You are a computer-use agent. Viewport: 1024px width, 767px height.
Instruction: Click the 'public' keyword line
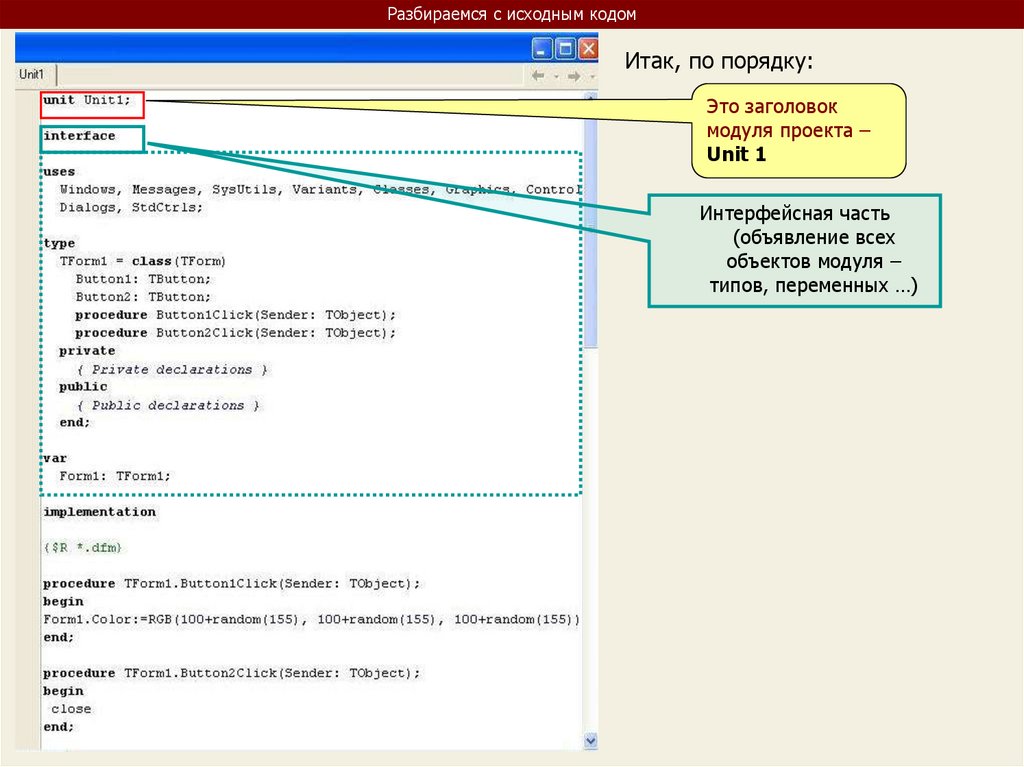pyautogui.click(x=83, y=387)
